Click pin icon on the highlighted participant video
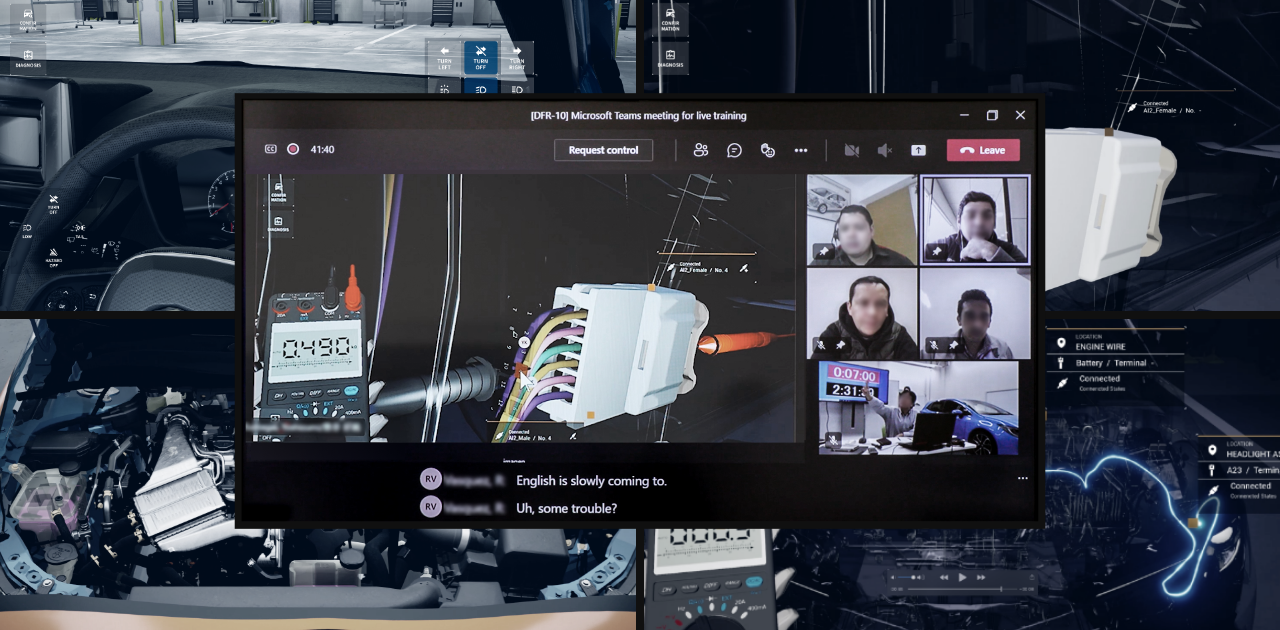 tap(936, 253)
